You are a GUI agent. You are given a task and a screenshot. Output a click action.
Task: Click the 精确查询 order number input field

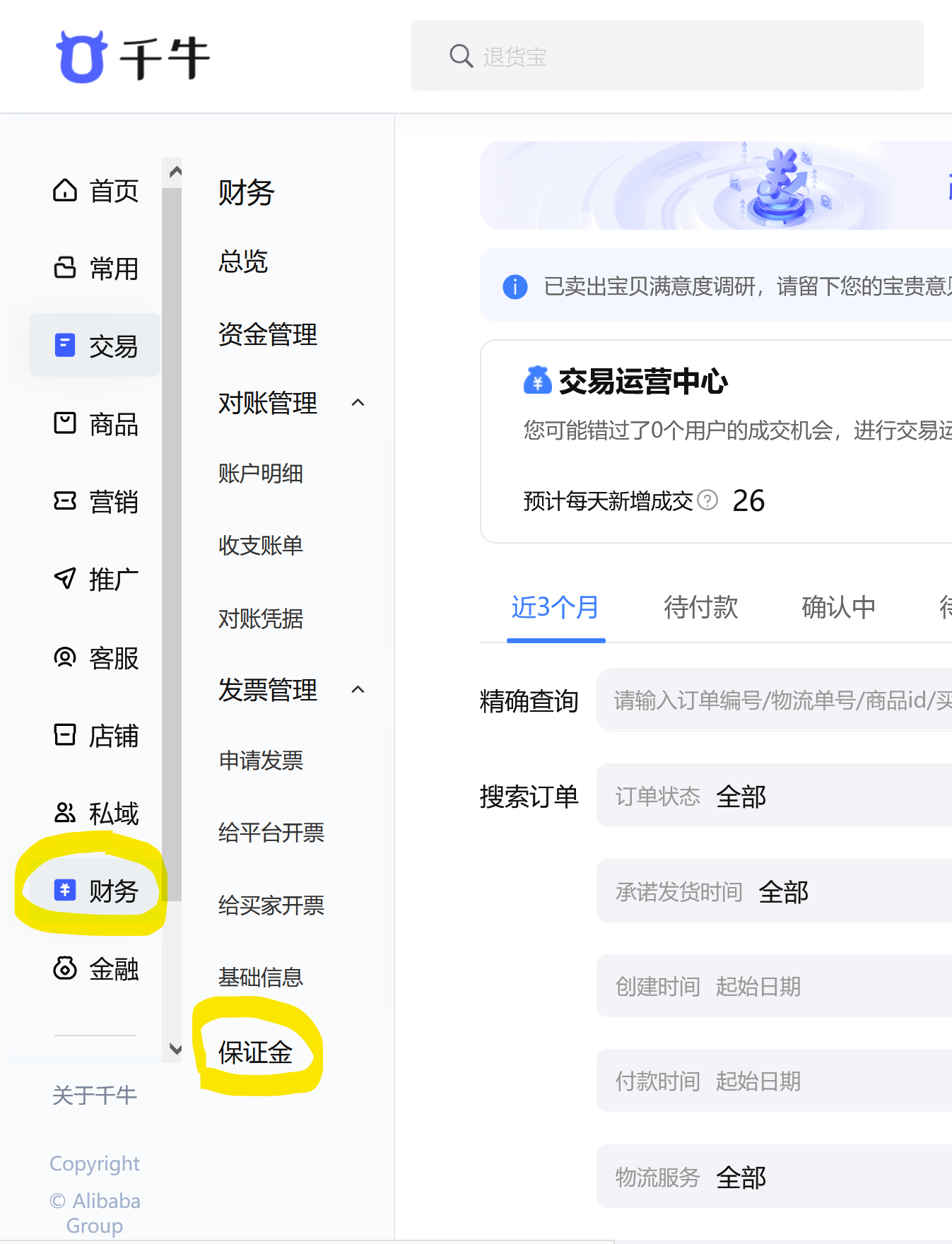774,700
